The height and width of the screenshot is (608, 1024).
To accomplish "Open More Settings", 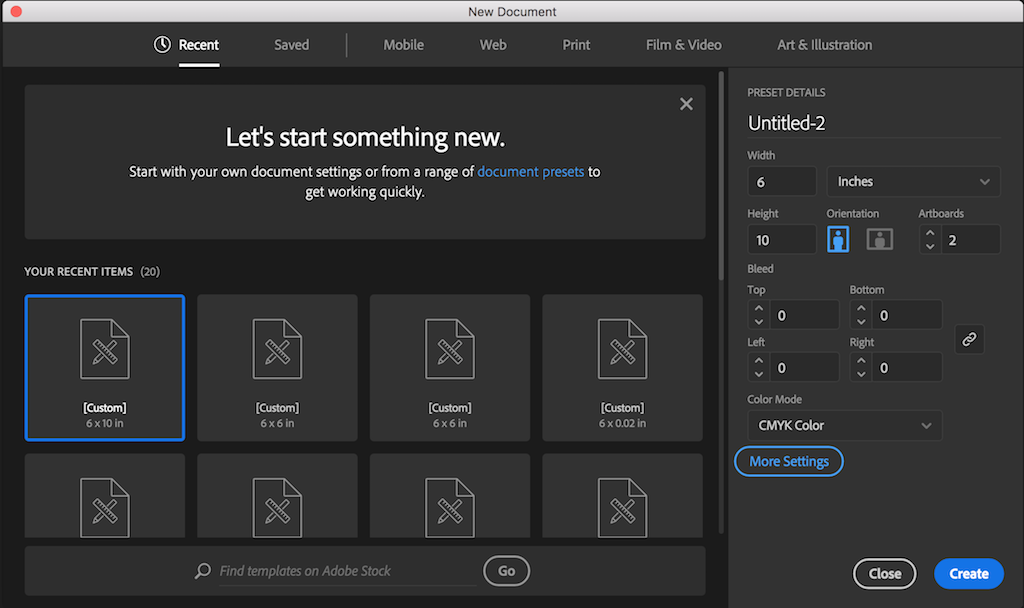I will pyautogui.click(x=788, y=461).
